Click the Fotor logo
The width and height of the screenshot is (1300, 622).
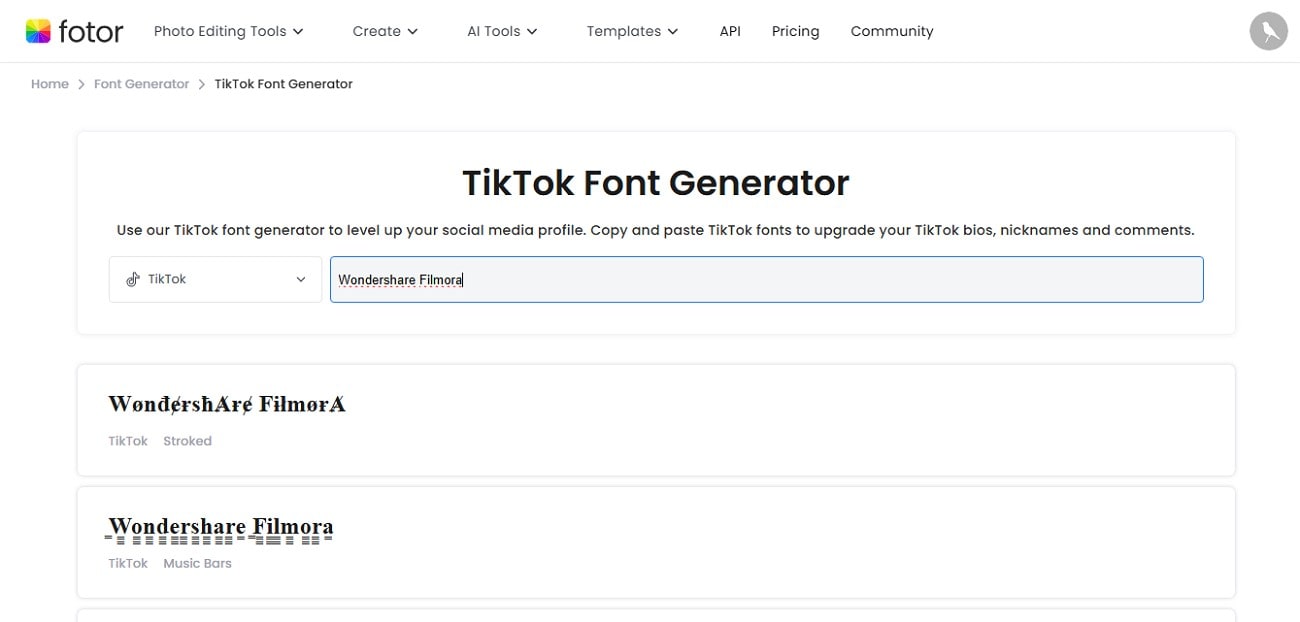(x=74, y=31)
